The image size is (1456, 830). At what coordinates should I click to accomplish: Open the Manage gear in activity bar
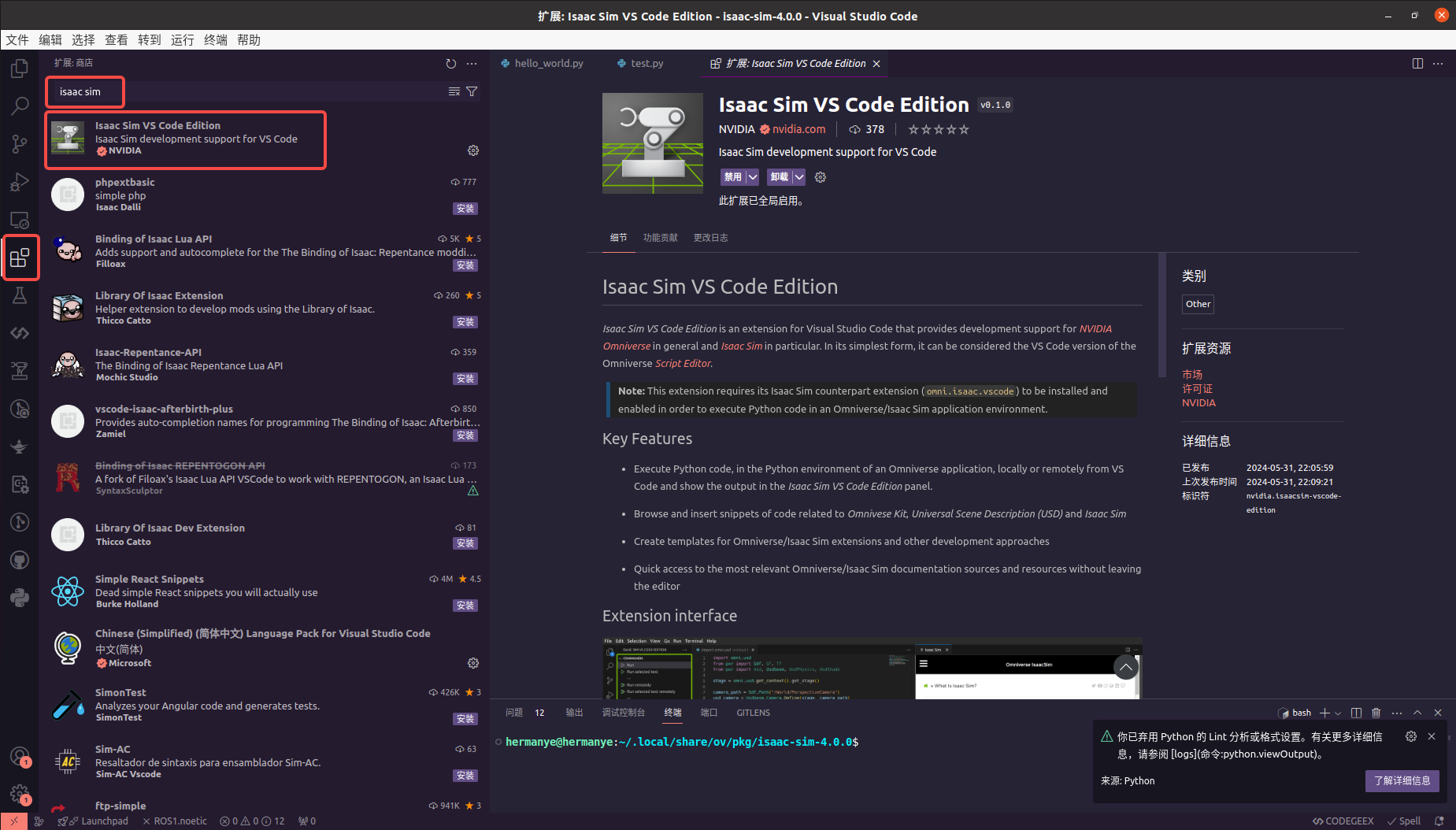(x=20, y=794)
